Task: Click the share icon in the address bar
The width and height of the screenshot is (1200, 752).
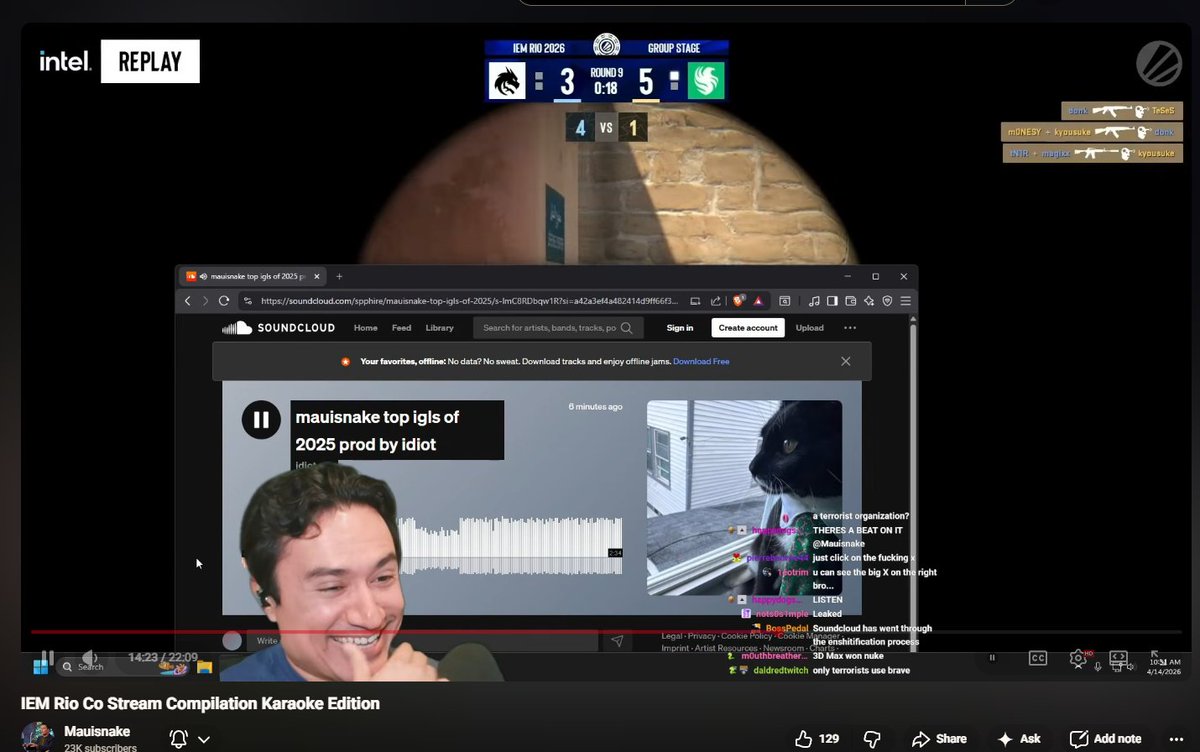Action: pyautogui.click(x=716, y=300)
